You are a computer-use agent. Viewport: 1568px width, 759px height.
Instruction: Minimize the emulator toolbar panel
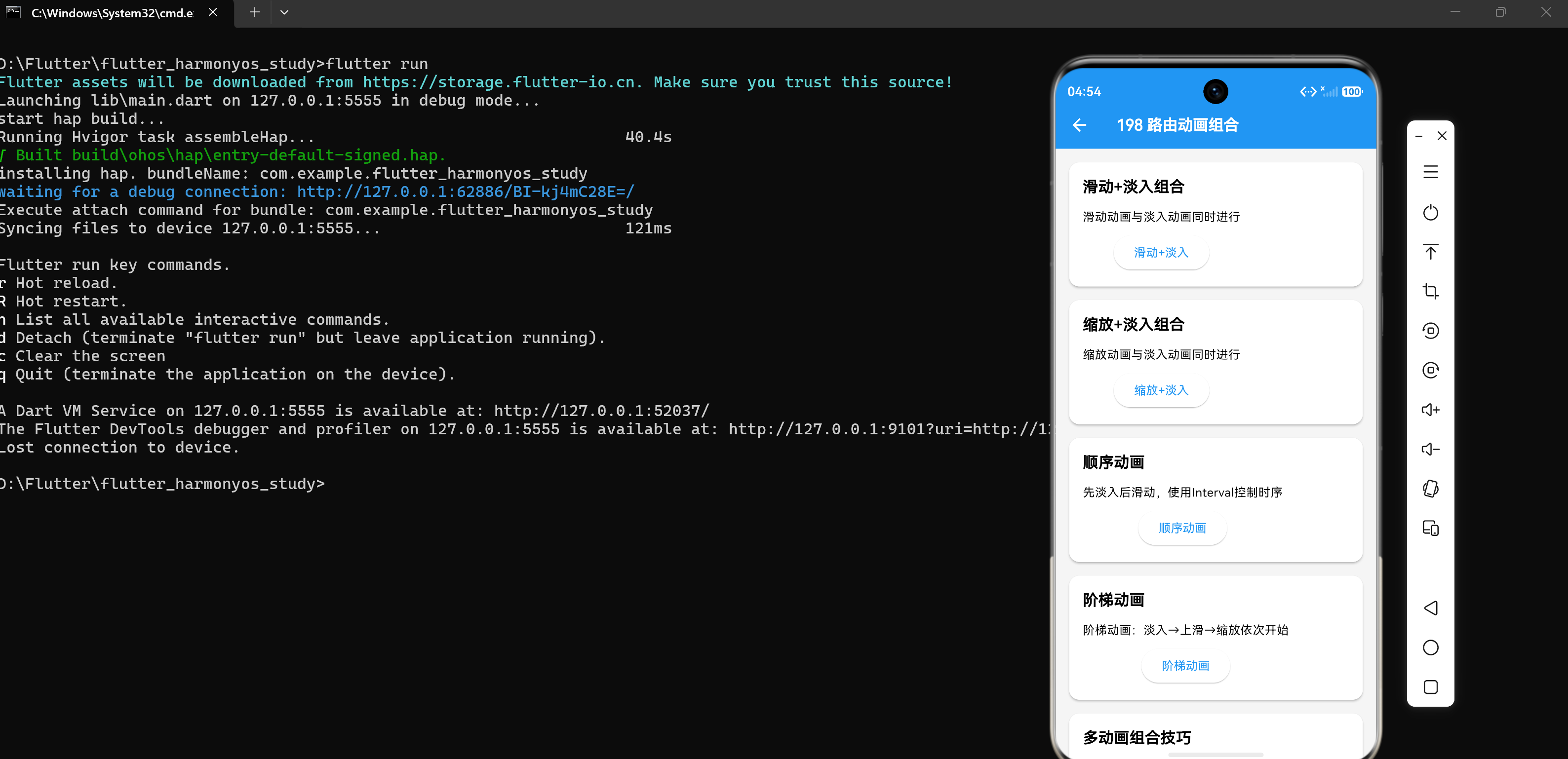pyautogui.click(x=1419, y=136)
